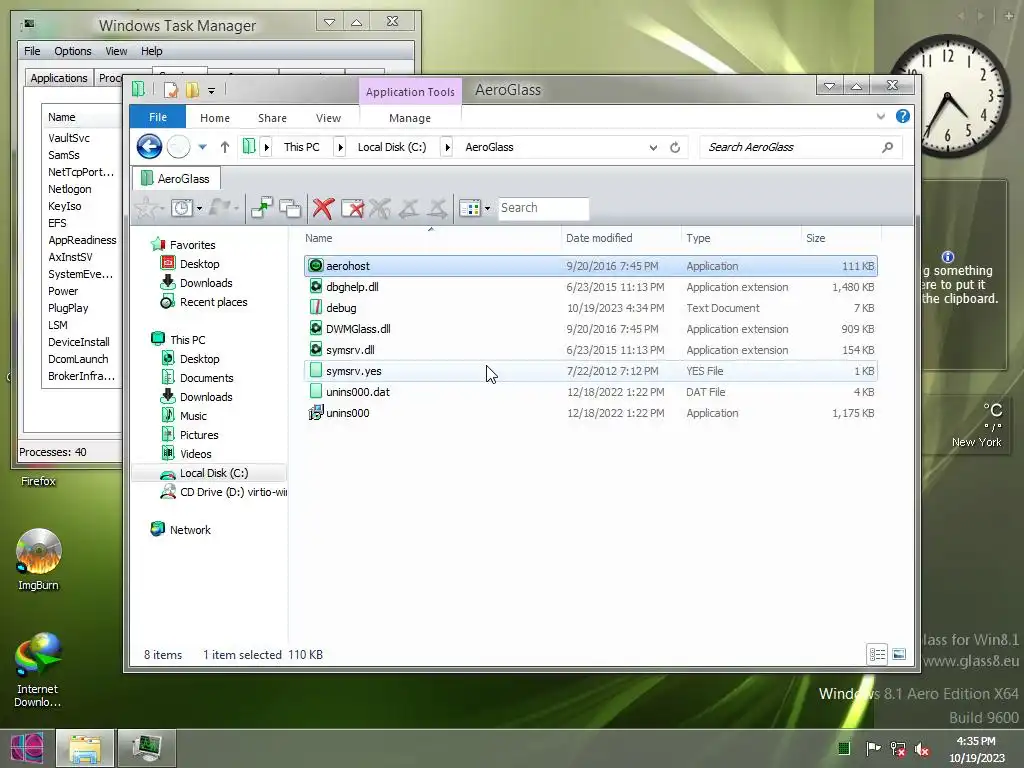Click the magnifier icon in Search AeroGlass box
1024x768 pixels.
(x=887, y=147)
